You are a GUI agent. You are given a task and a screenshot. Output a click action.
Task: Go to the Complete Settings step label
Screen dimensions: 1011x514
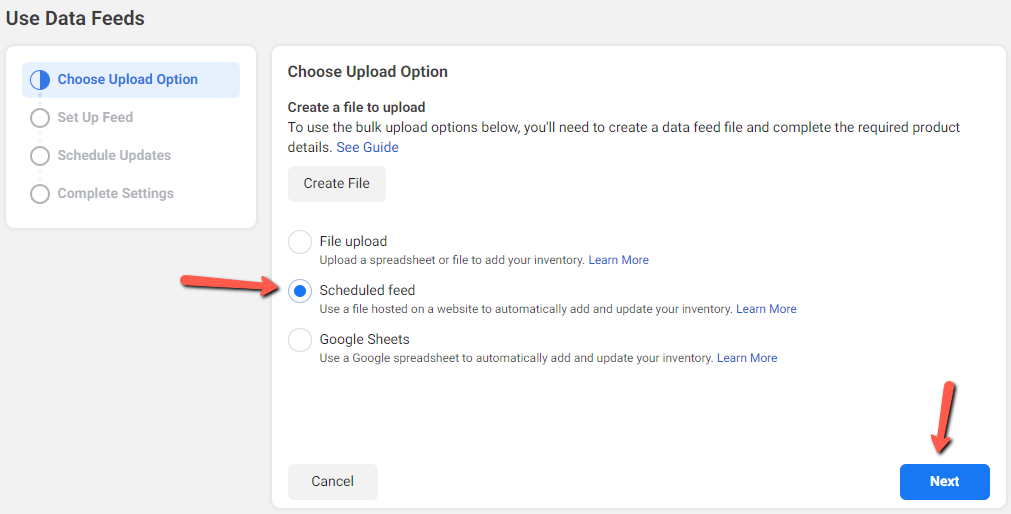pyautogui.click(x=115, y=193)
